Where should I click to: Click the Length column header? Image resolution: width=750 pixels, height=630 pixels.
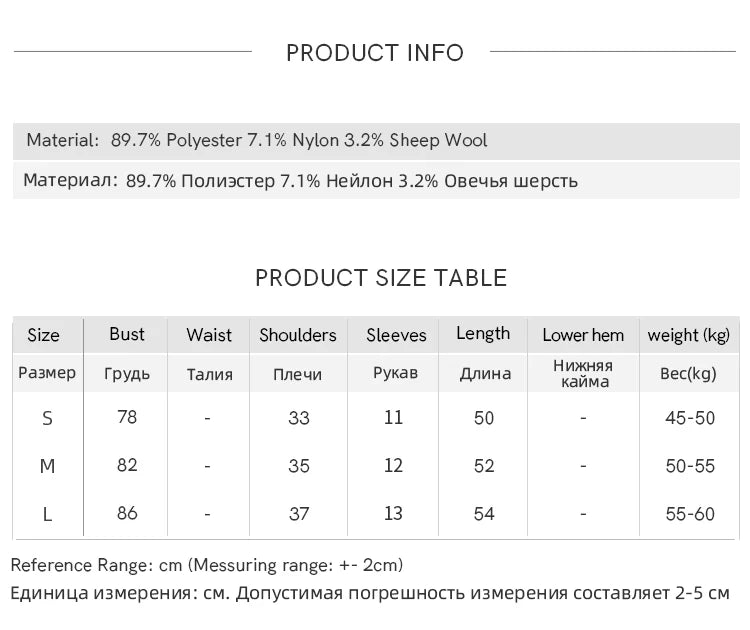[483, 334]
